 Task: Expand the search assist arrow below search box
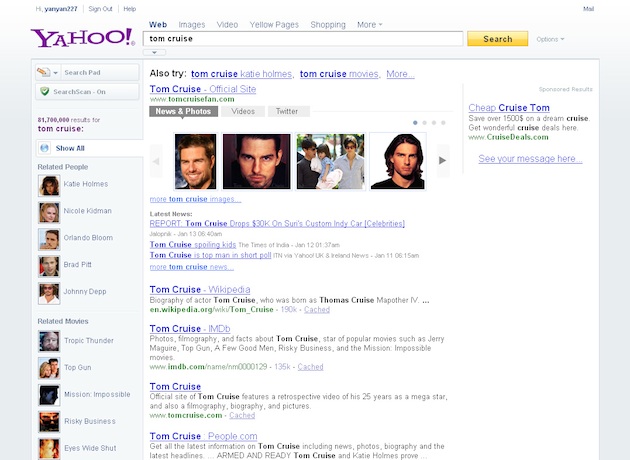point(154,52)
